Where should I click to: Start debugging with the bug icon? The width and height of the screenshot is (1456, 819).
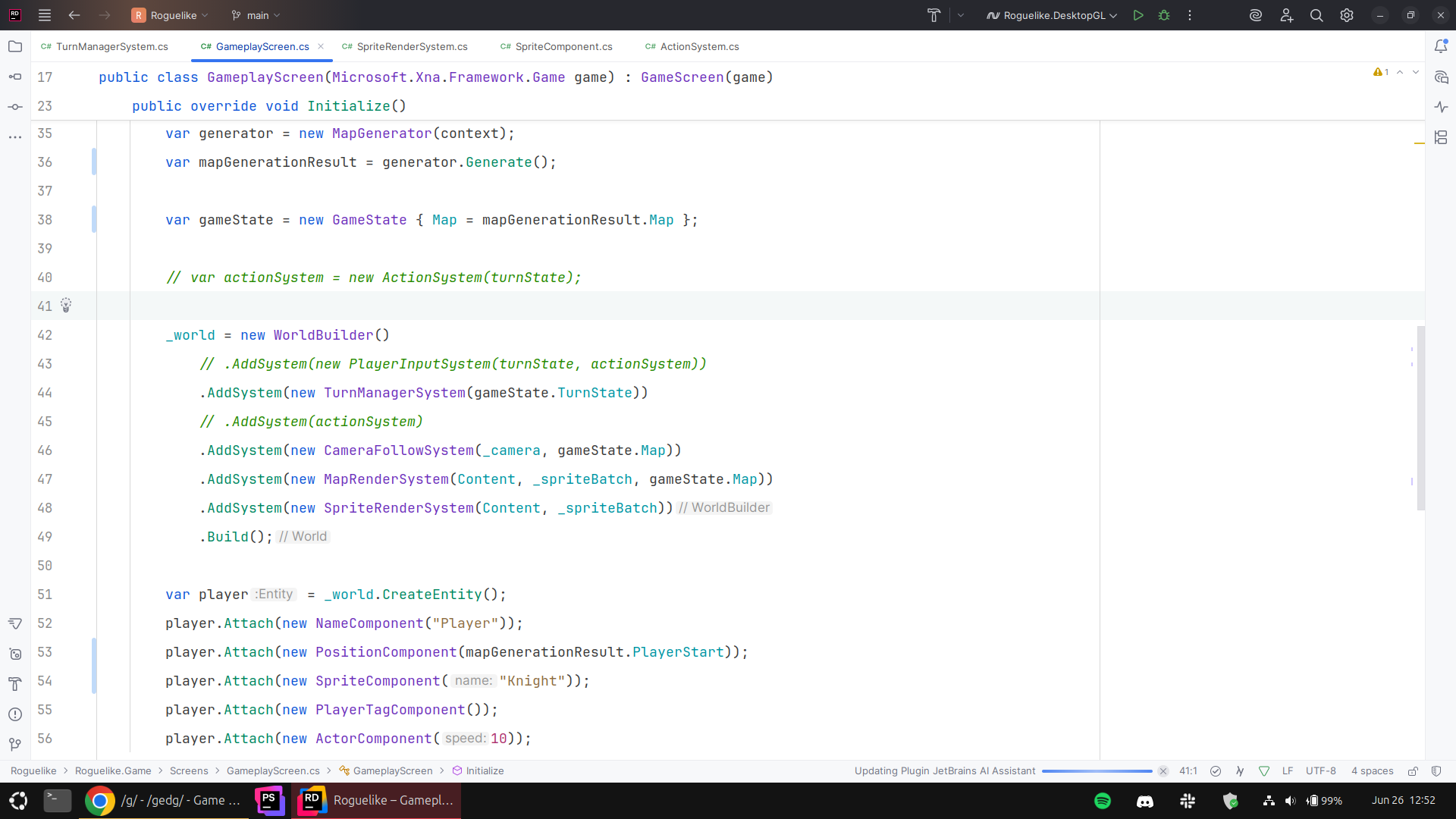click(x=1164, y=15)
